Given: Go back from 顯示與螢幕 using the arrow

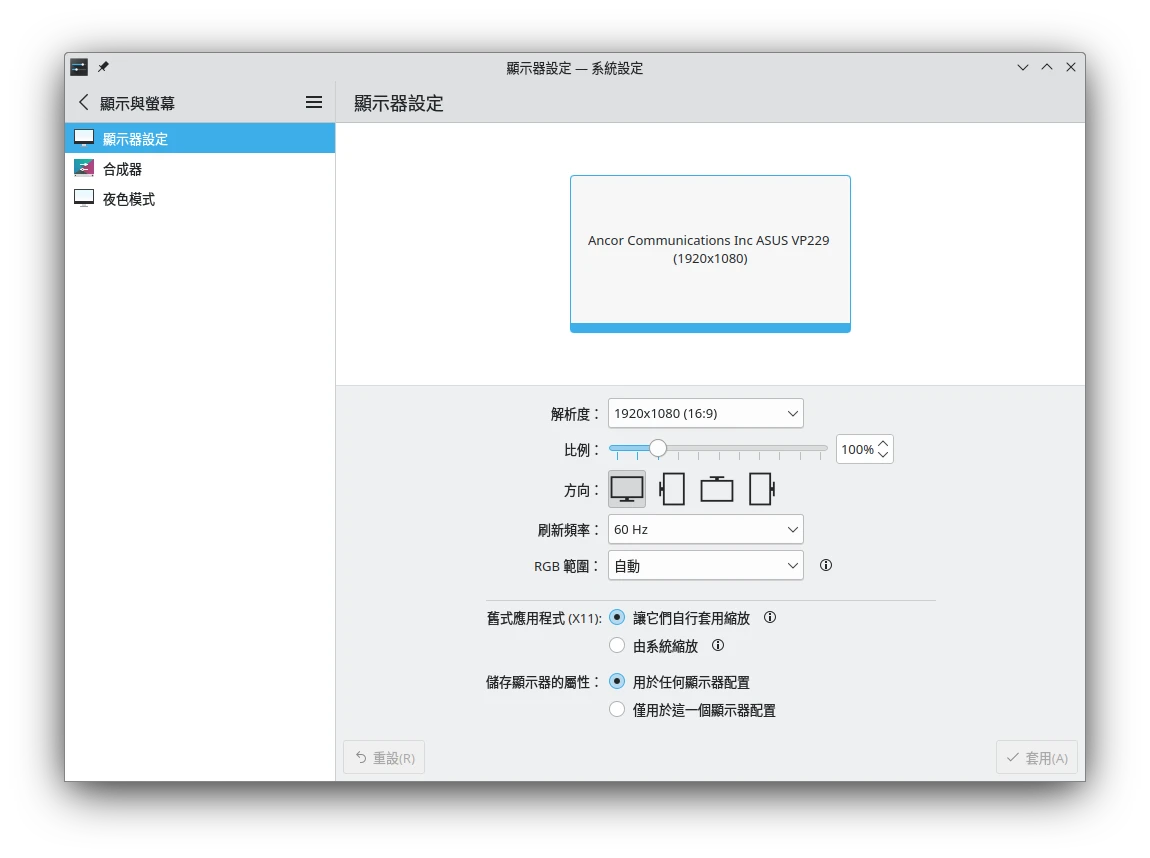Looking at the screenshot, I should (83, 102).
